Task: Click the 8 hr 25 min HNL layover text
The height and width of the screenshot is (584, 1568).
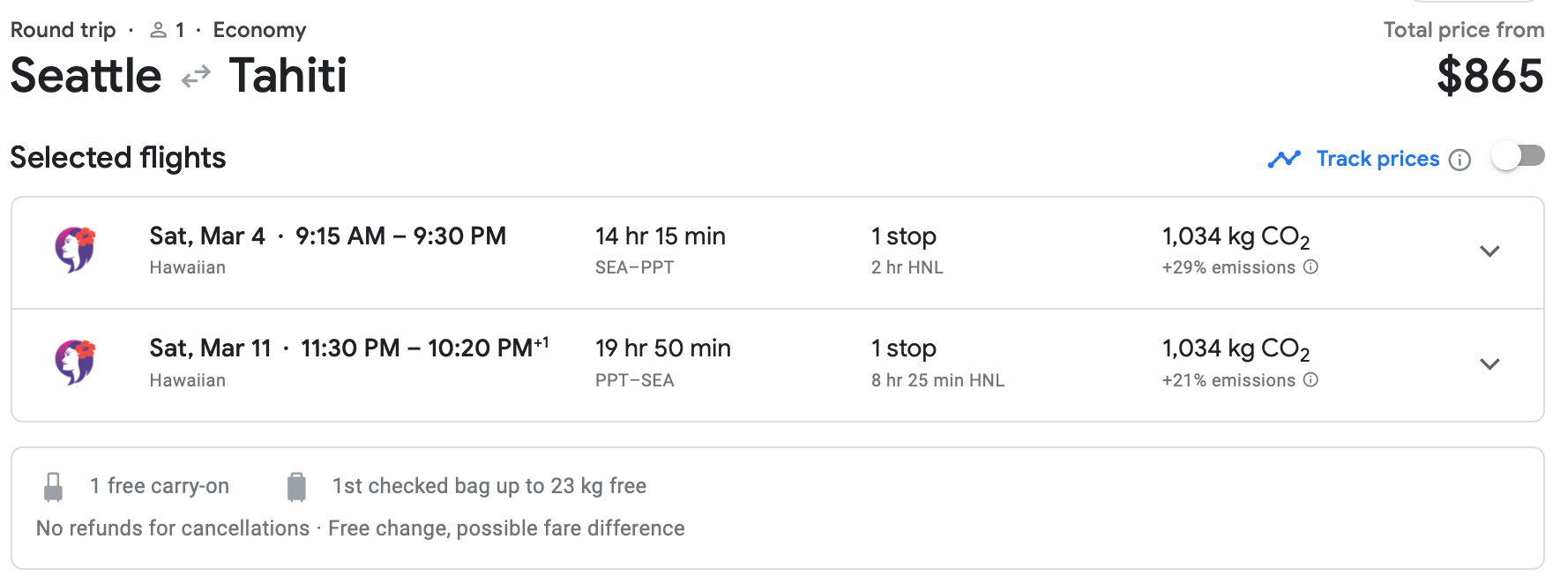Action: click(x=937, y=380)
